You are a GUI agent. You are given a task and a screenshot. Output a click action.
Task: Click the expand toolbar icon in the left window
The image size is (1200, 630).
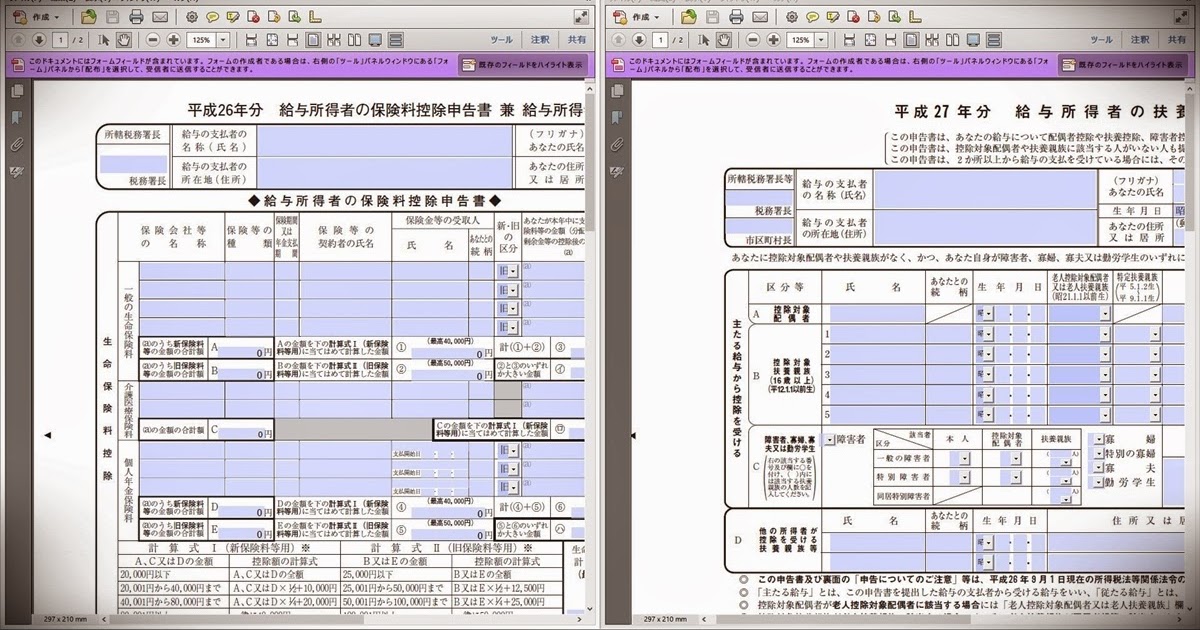581,17
